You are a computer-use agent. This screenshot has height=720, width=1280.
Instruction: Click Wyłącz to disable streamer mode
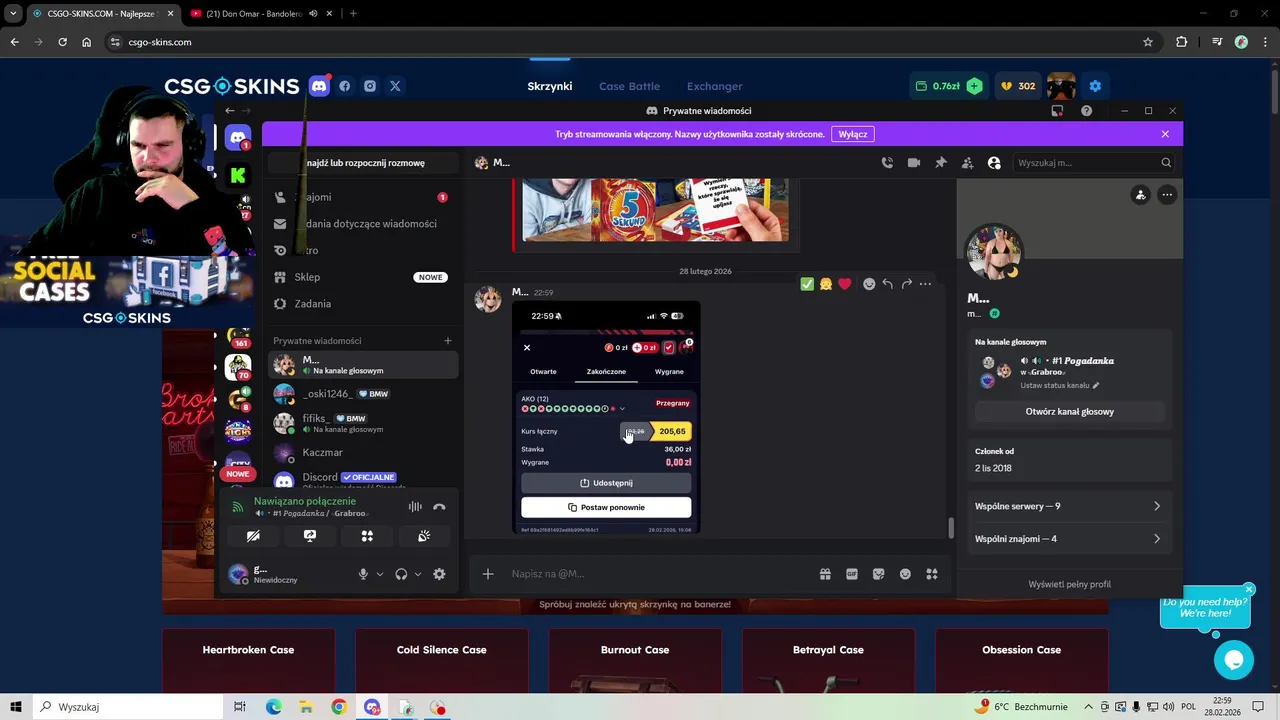tap(853, 134)
